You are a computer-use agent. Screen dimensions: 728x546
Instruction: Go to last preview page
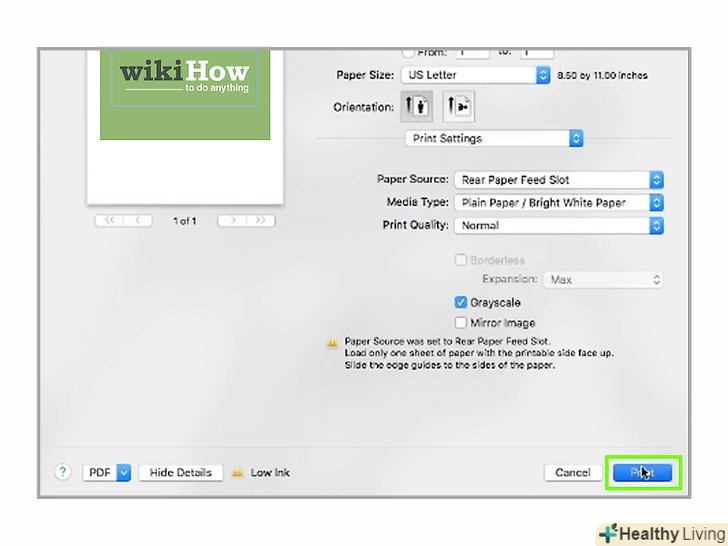click(260, 221)
